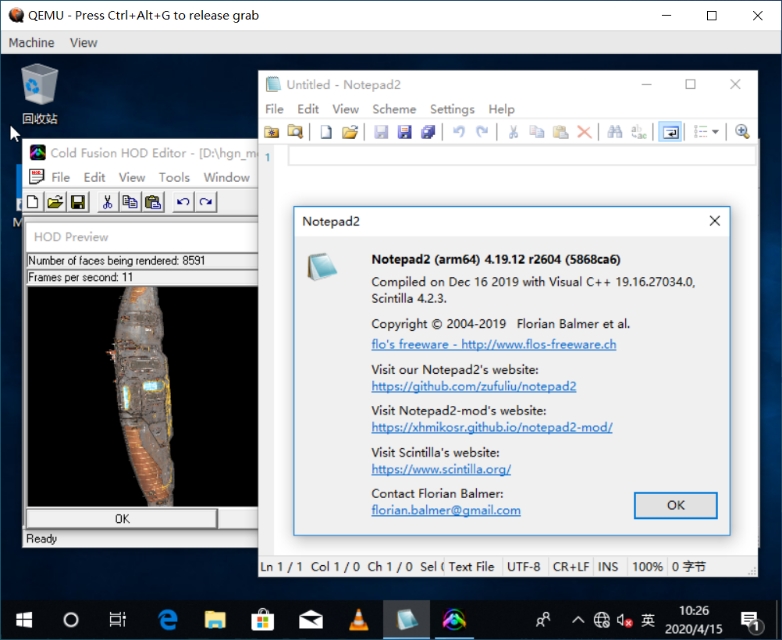Click Browse folder icon in Notepad2 toolbar

point(295,132)
